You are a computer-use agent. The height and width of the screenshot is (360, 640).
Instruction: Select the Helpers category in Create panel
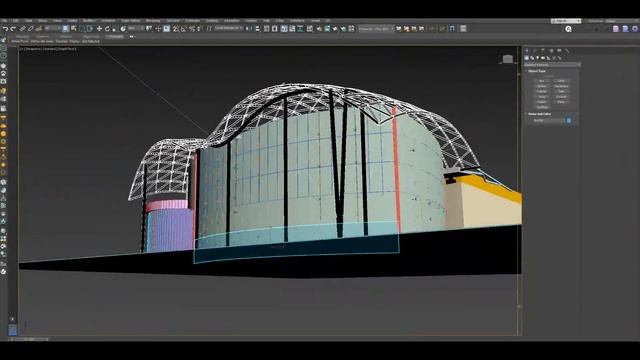(548, 58)
